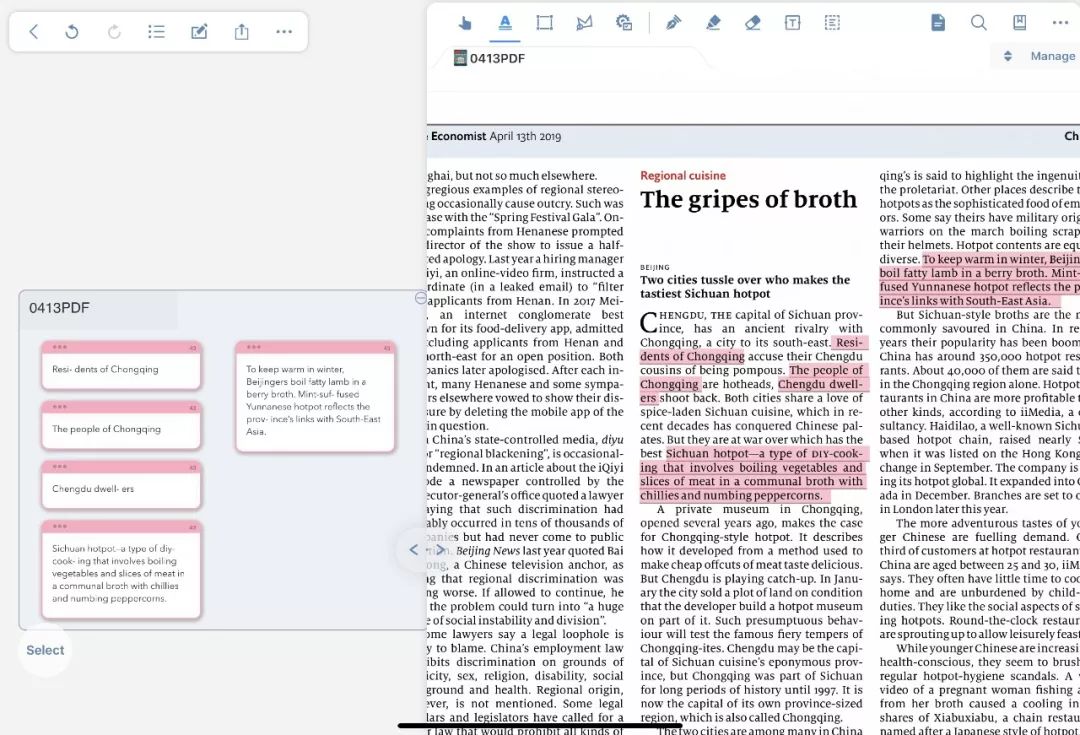Screen dimensions: 1080x735
Task: Click the 'The gripes of broth' headline
Action: click(749, 200)
